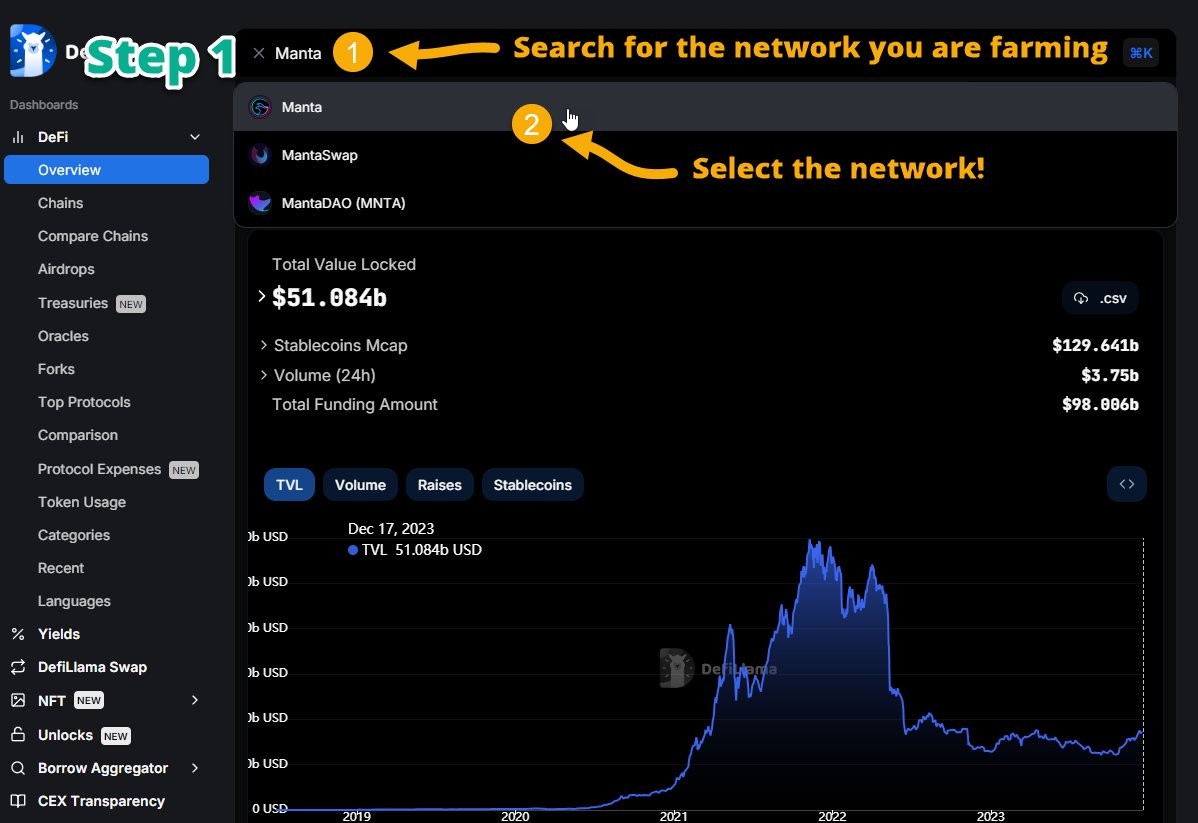
Task: Toggle the Raises chart series
Action: [x=439, y=485]
